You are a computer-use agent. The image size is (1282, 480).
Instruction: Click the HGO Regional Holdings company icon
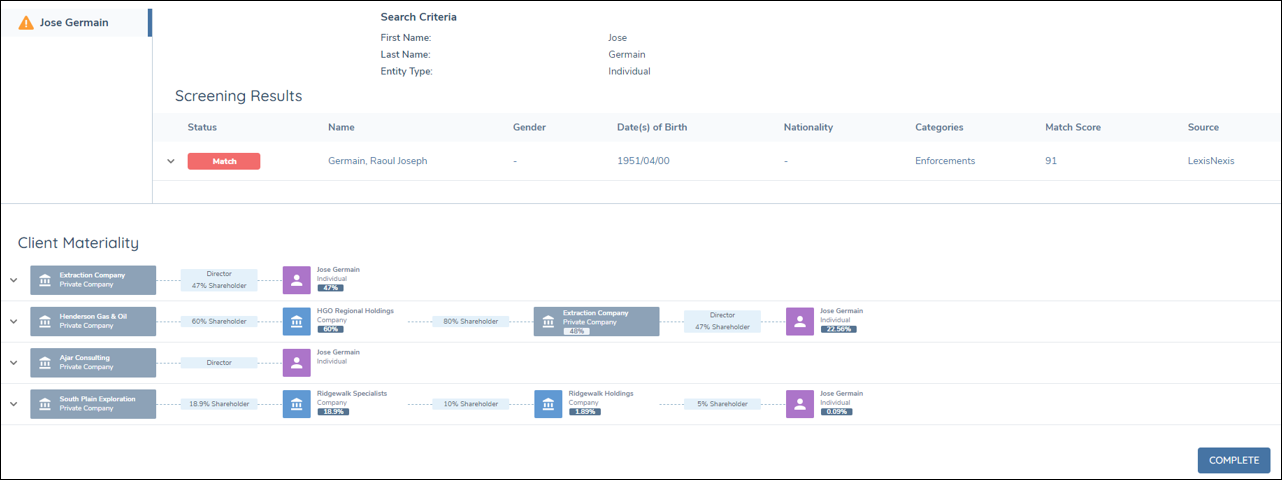(x=297, y=321)
